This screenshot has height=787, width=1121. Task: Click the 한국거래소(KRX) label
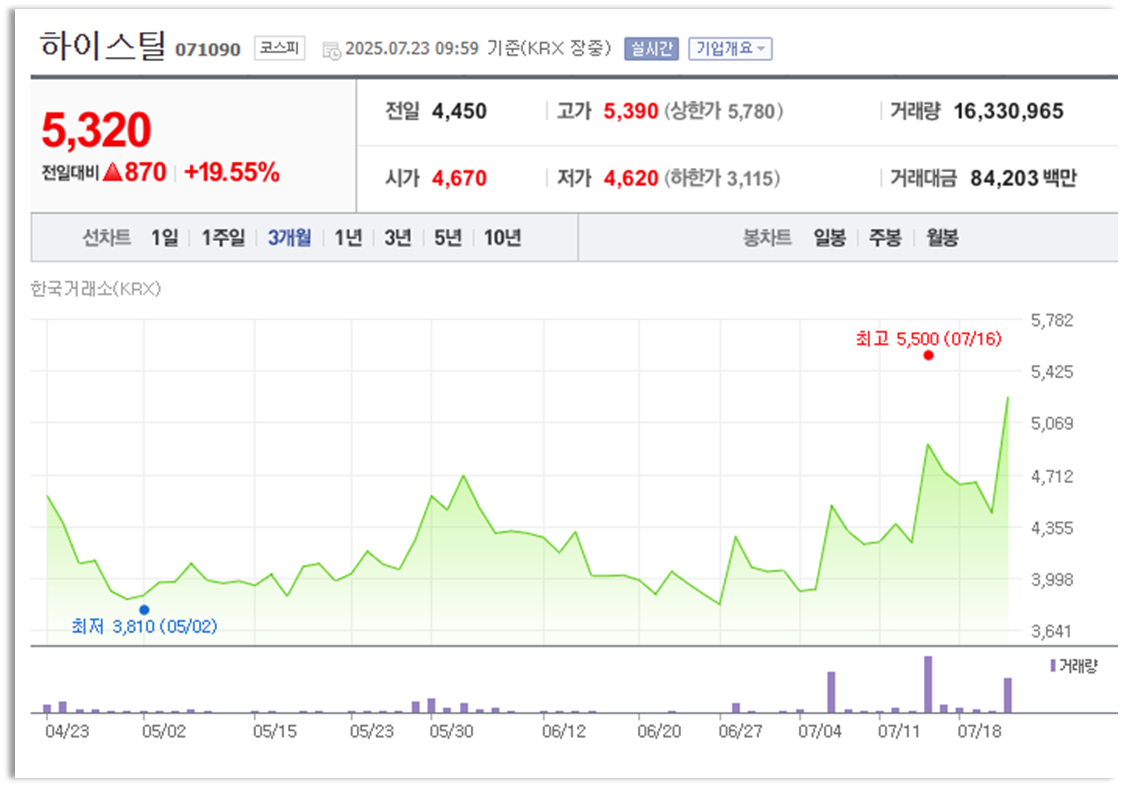click(96, 289)
